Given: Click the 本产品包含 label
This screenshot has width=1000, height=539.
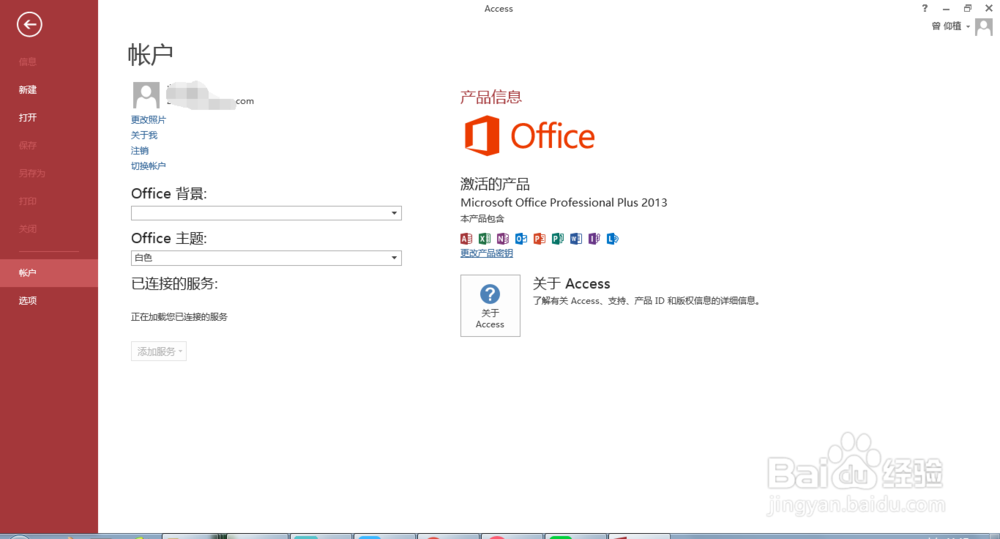Looking at the screenshot, I should [482, 219].
